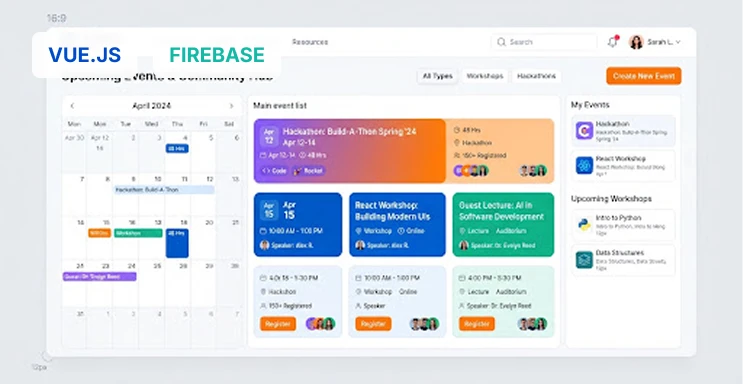Click attendee avatars on Lecture register card
The width and height of the screenshot is (743, 384).
pyautogui.click(x=533, y=324)
